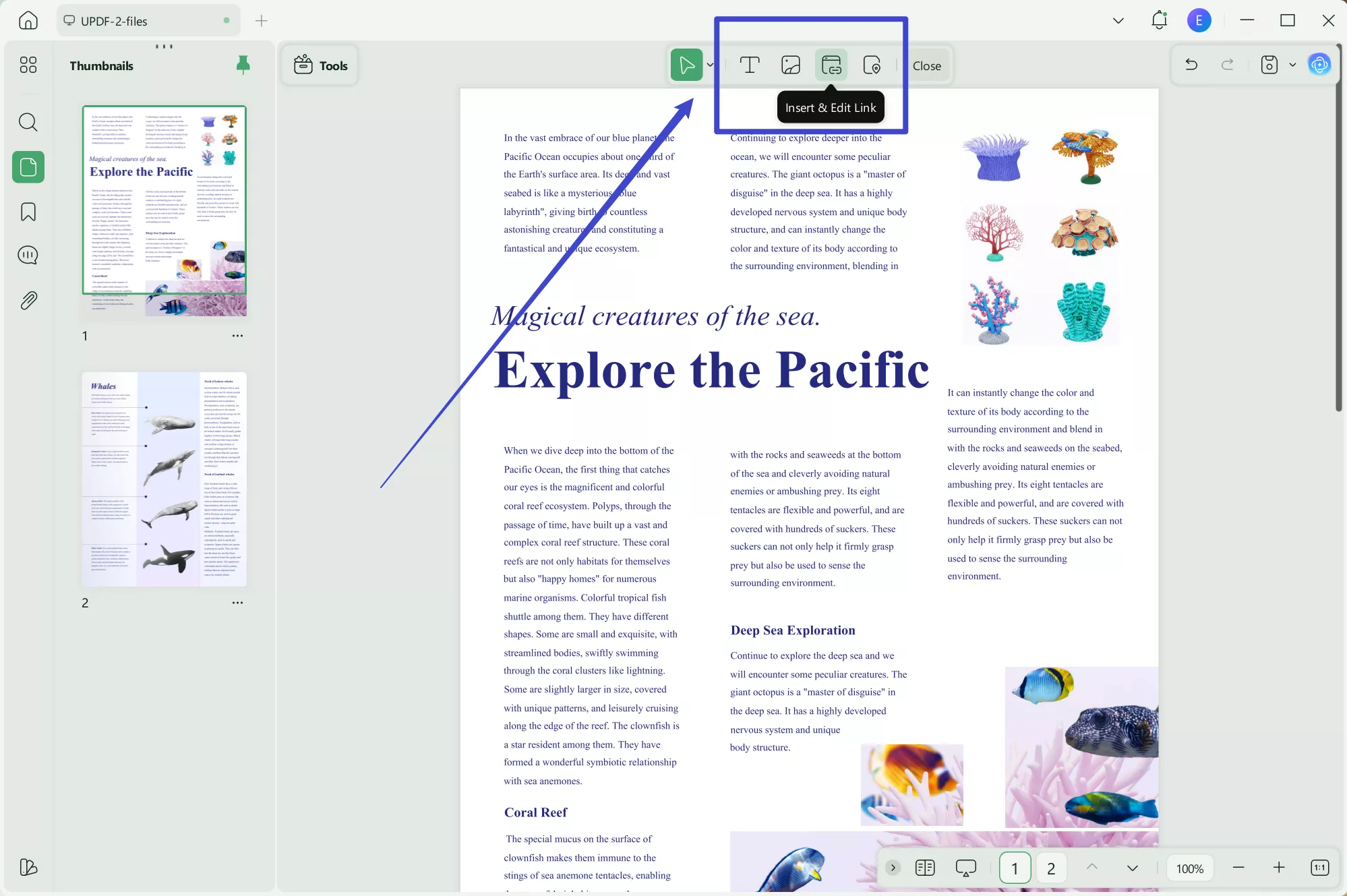1347x896 pixels.
Task: Open the Attachments paperclip panel
Action: coord(28,301)
